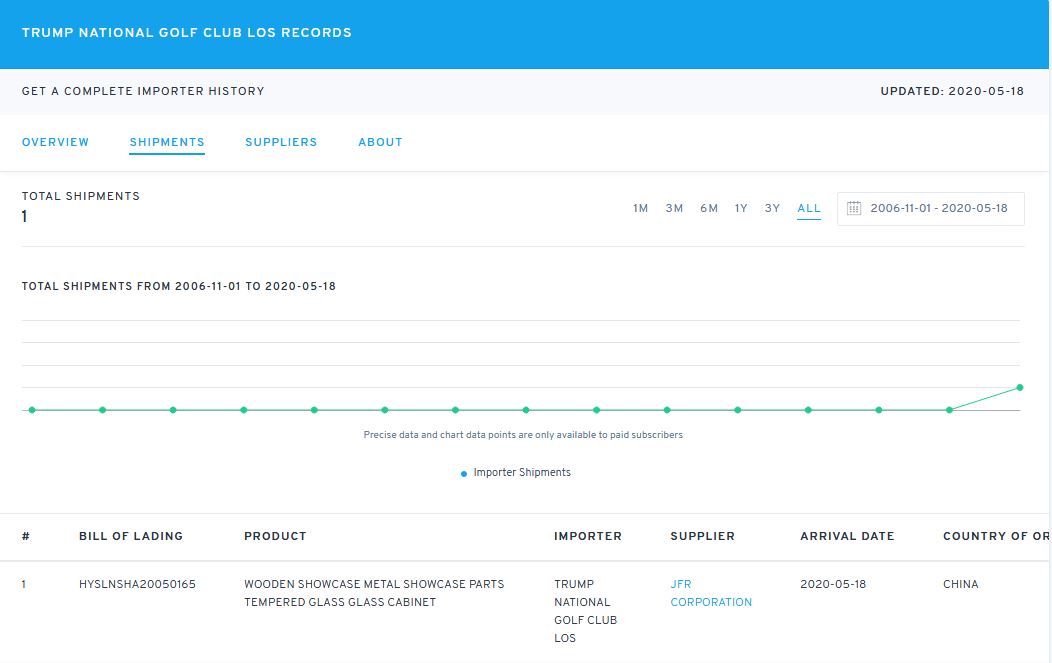Select the 6M time range
Viewport: 1052px width, 663px height.
709,208
